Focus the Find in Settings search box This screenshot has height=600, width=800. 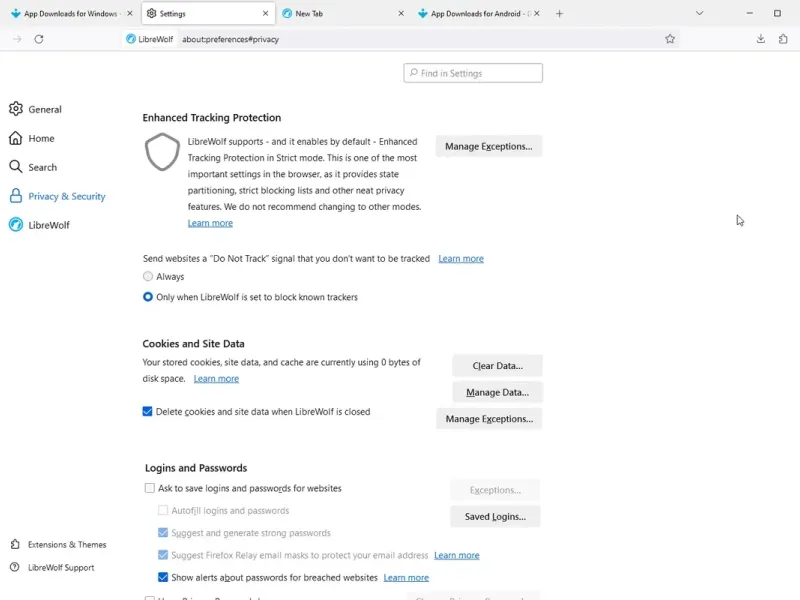pos(474,73)
